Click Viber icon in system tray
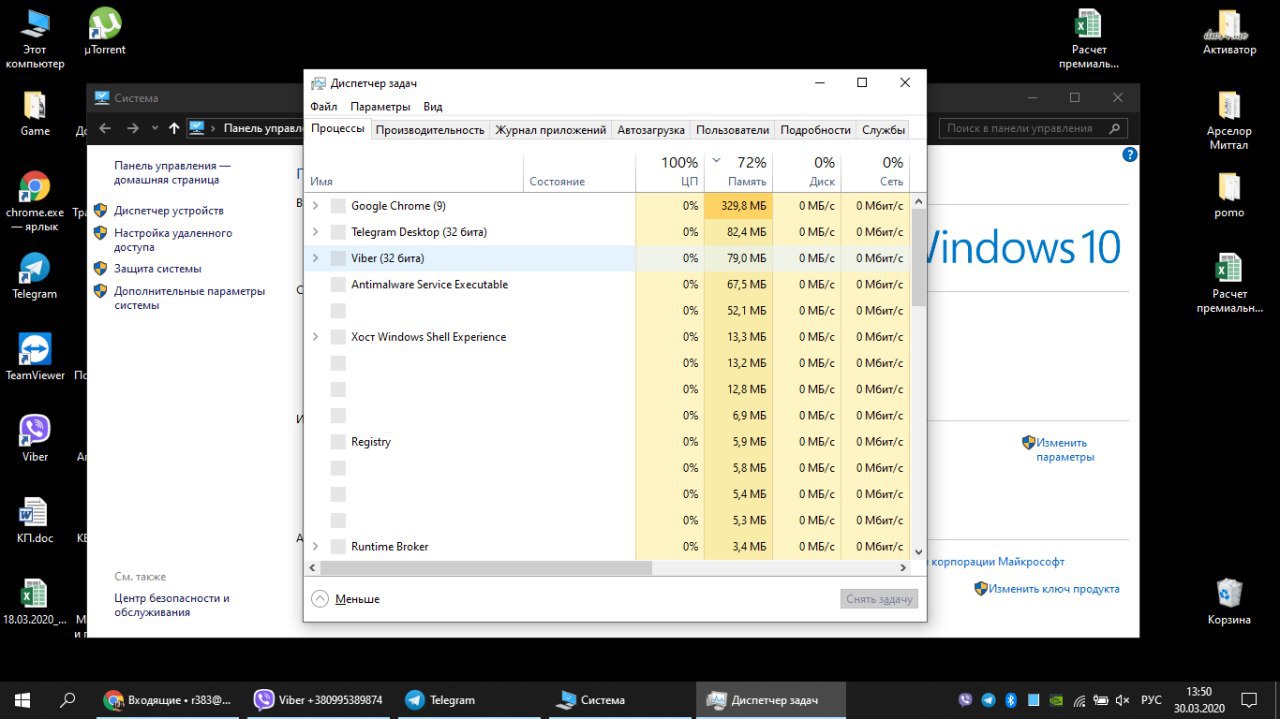The image size is (1280, 719). [x=965, y=700]
